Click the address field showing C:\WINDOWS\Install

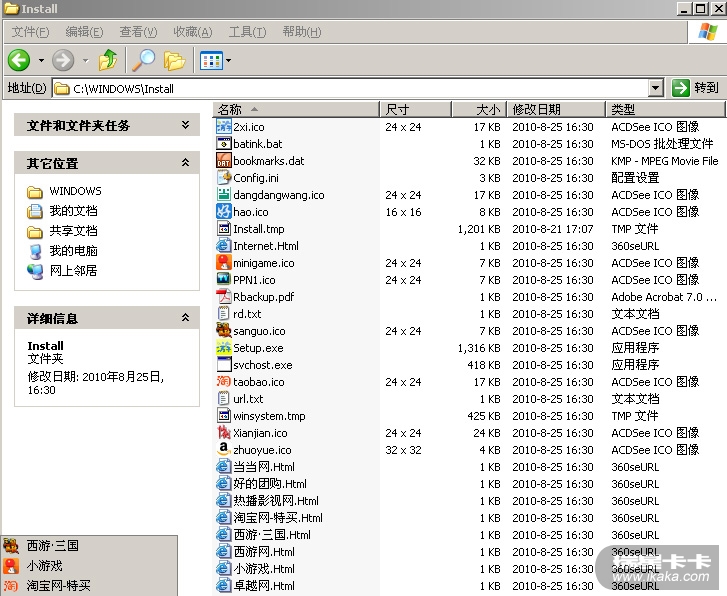[x=350, y=88]
